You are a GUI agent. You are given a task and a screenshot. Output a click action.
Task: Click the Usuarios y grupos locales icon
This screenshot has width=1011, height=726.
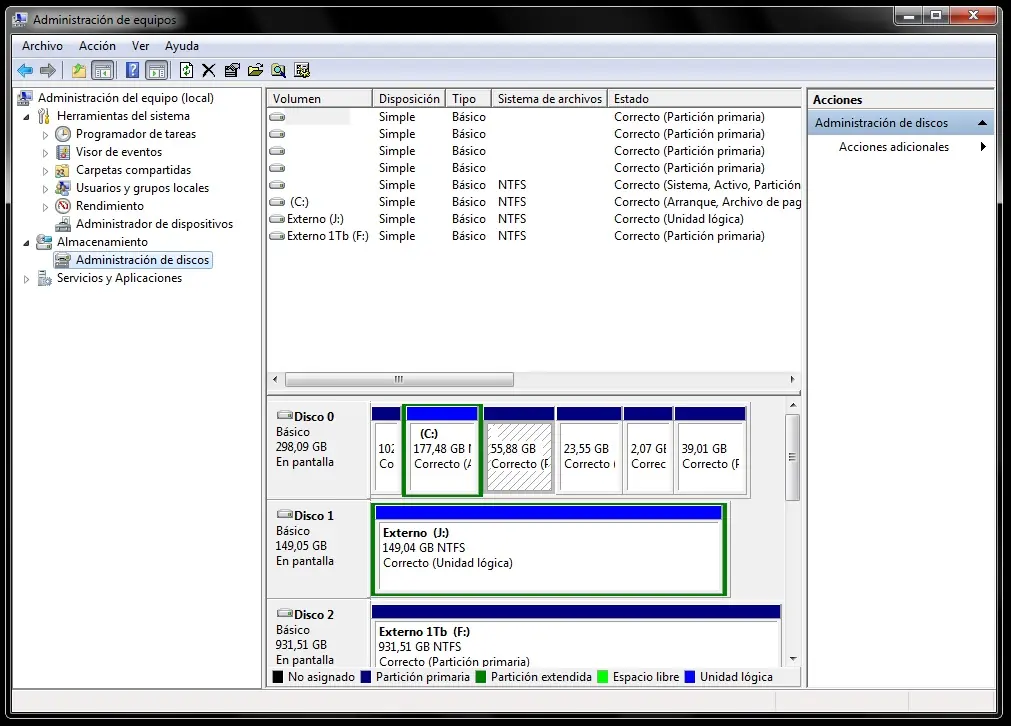tap(63, 188)
